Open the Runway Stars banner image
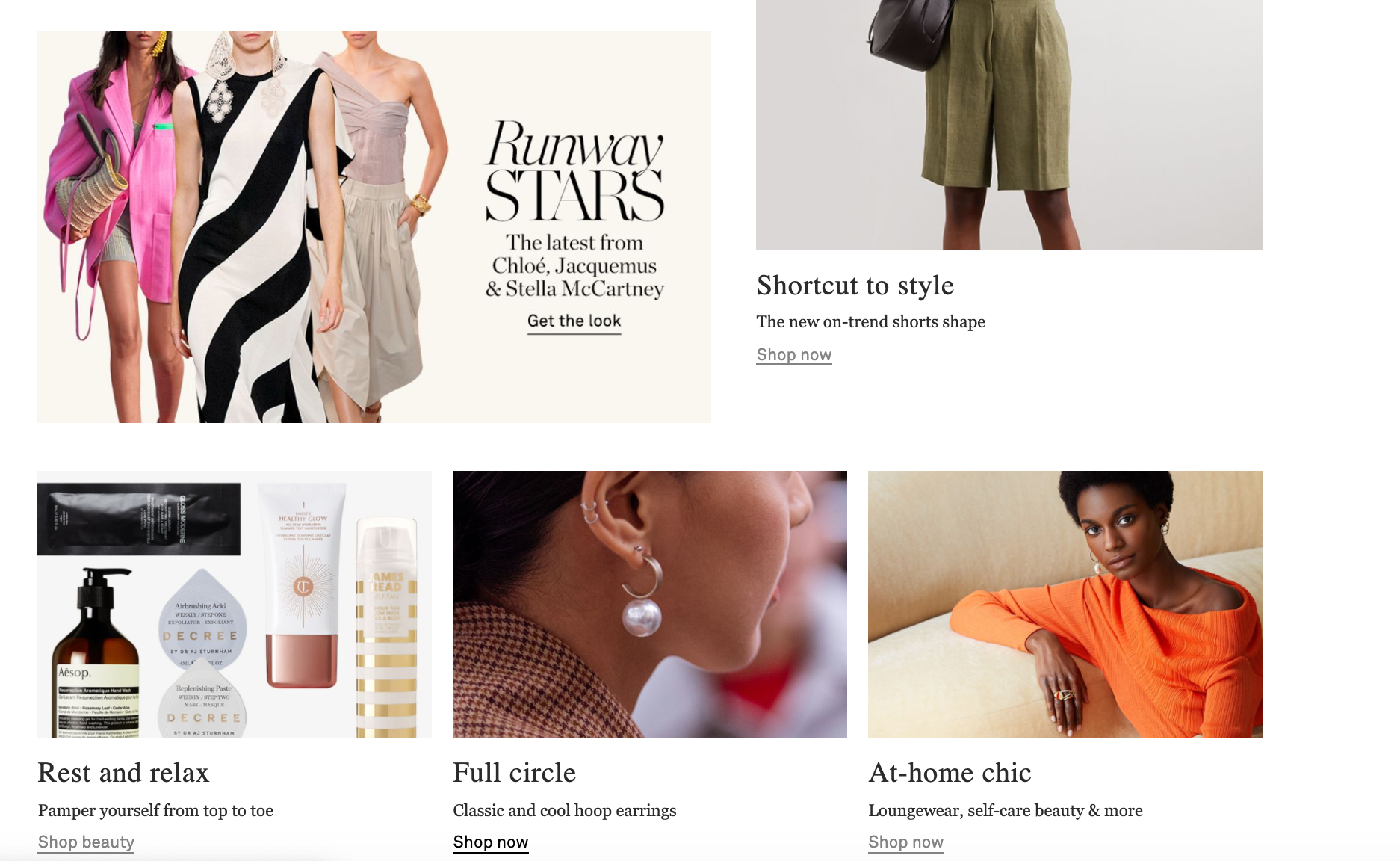The height and width of the screenshot is (861, 1400). point(374,227)
